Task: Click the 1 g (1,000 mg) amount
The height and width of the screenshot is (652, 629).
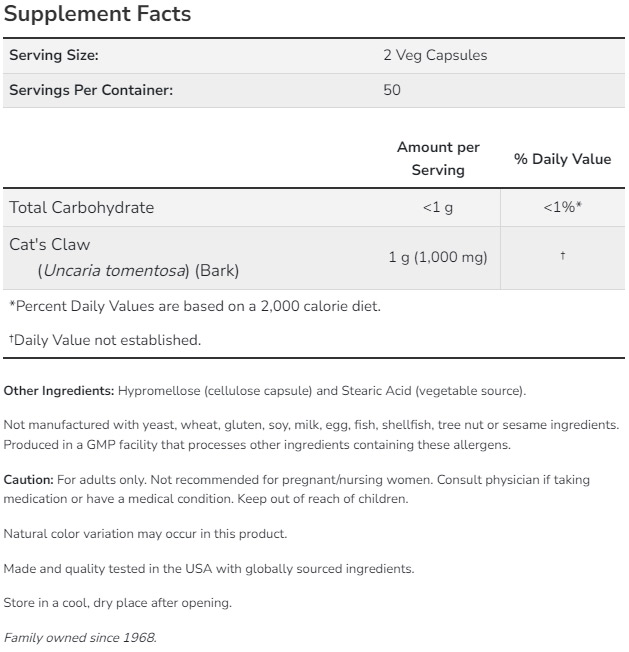Action: 438,257
